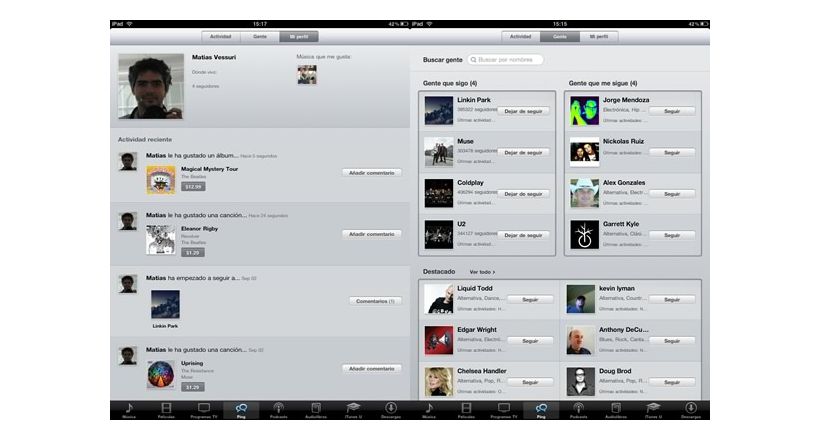Open thumbnail under Música que me gusta
This screenshot has height=440, width=820.
pyautogui.click(x=307, y=75)
